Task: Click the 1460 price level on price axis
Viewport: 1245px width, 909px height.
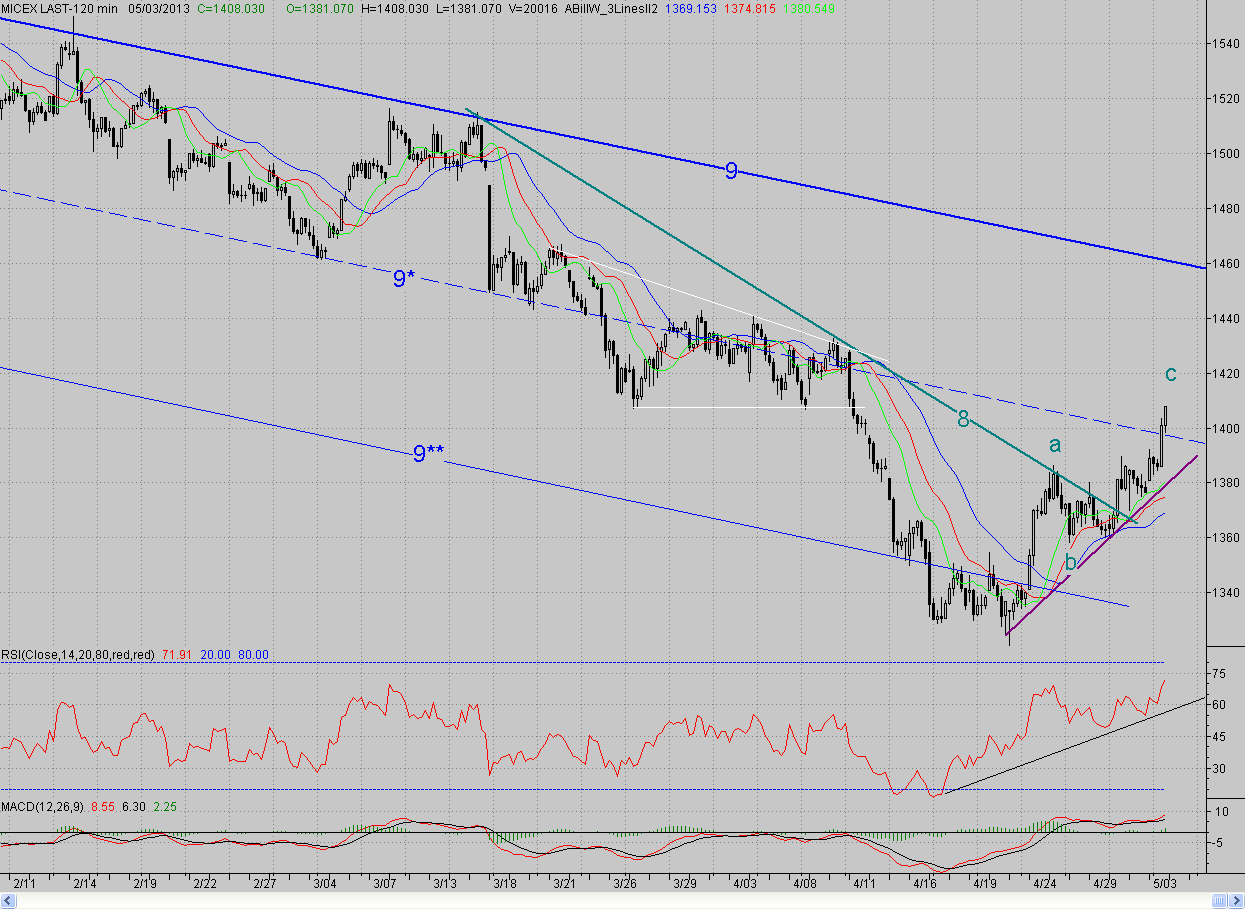Action: pos(1226,264)
